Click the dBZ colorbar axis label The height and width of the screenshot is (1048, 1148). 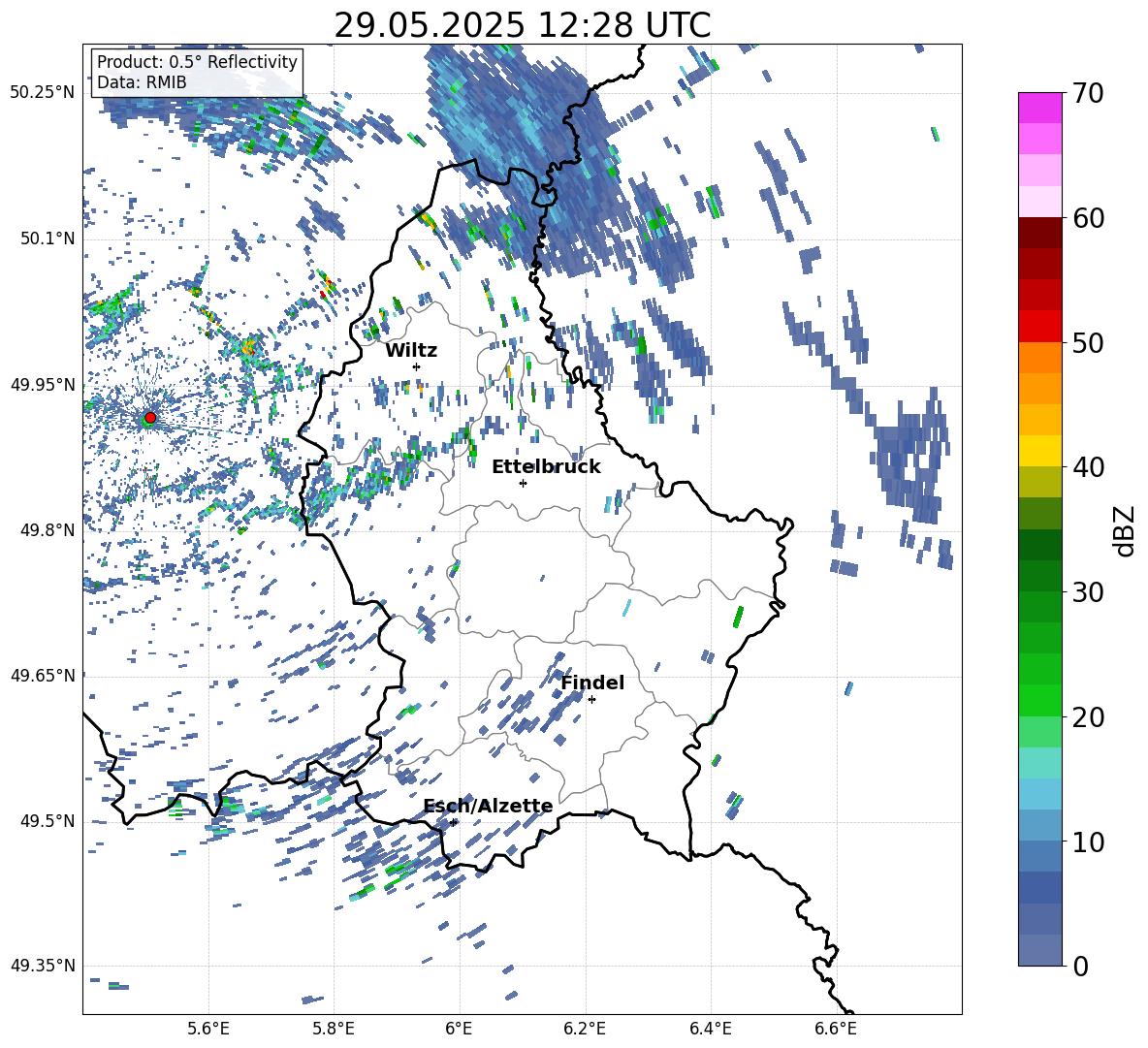click(1126, 530)
